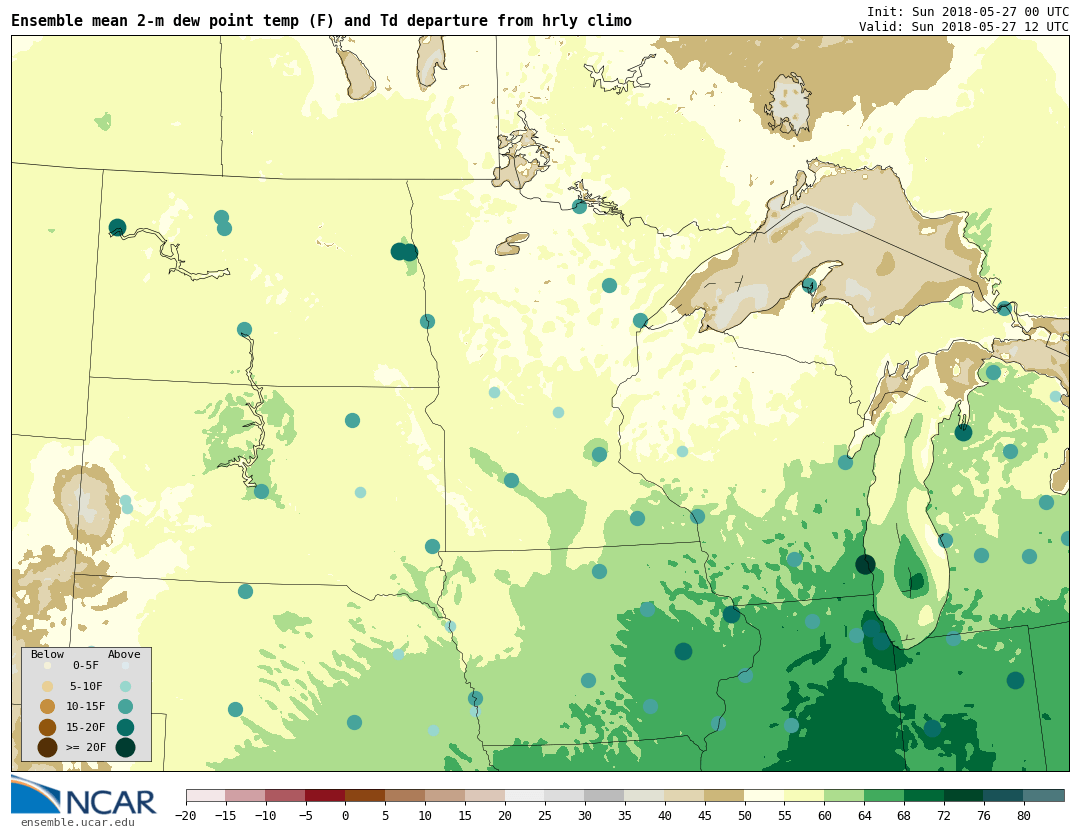Click the 'Below' legend header
The width and height of the screenshot is (1080, 834).
(x=47, y=654)
